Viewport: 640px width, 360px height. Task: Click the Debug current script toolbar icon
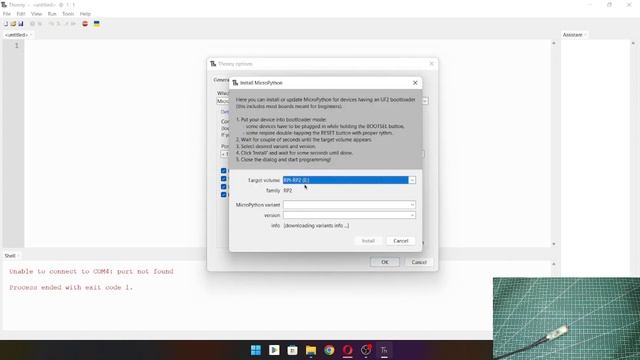[40, 24]
